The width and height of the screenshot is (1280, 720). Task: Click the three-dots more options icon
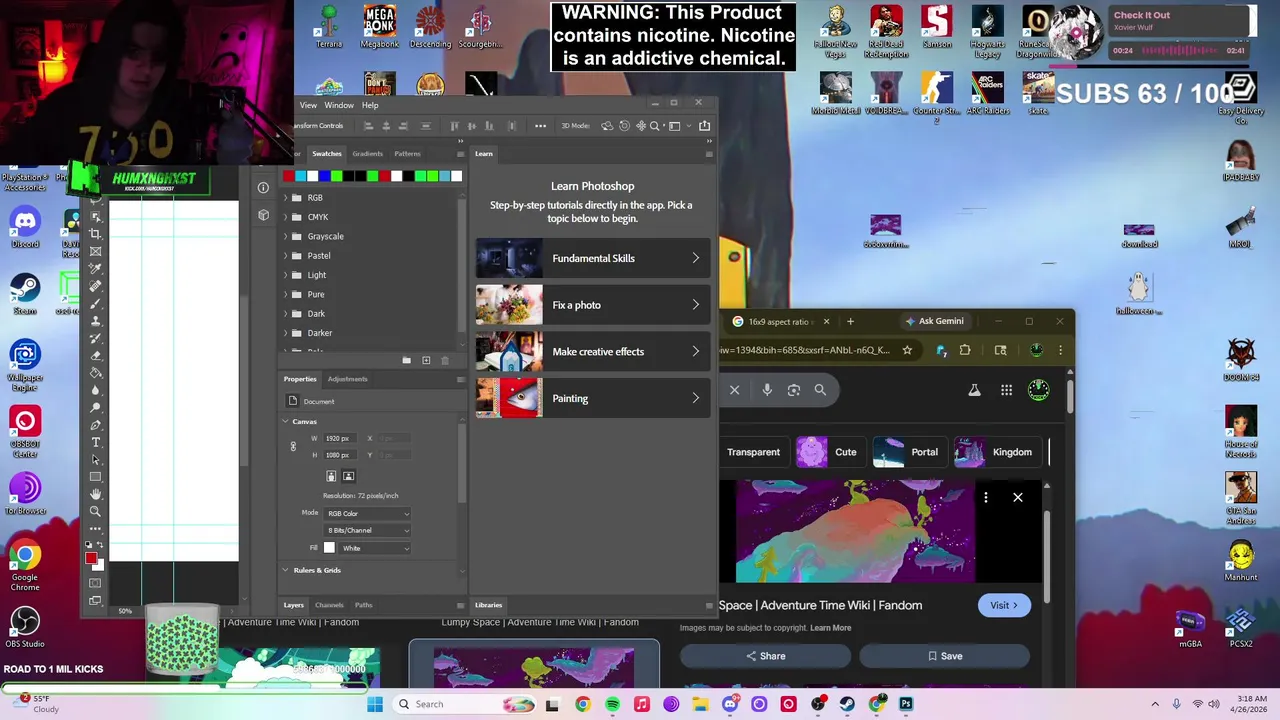[540, 126]
